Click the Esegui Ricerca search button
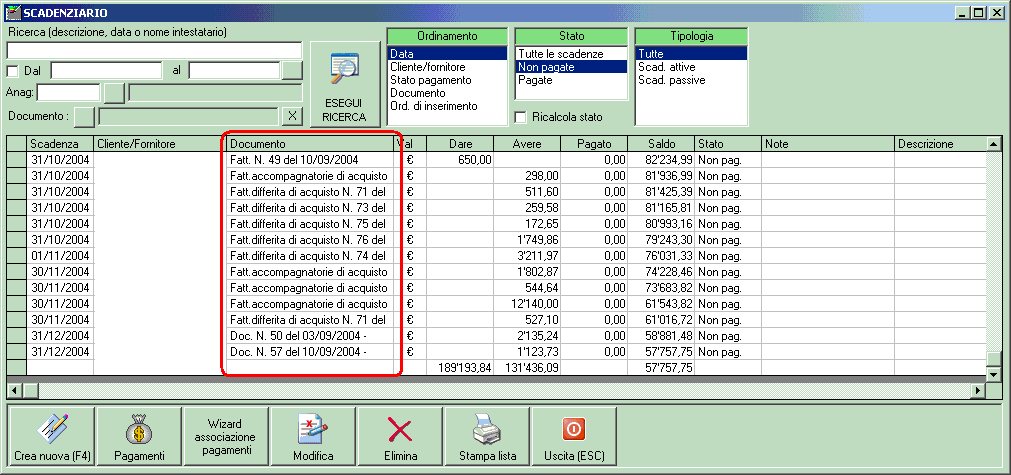 pos(344,84)
